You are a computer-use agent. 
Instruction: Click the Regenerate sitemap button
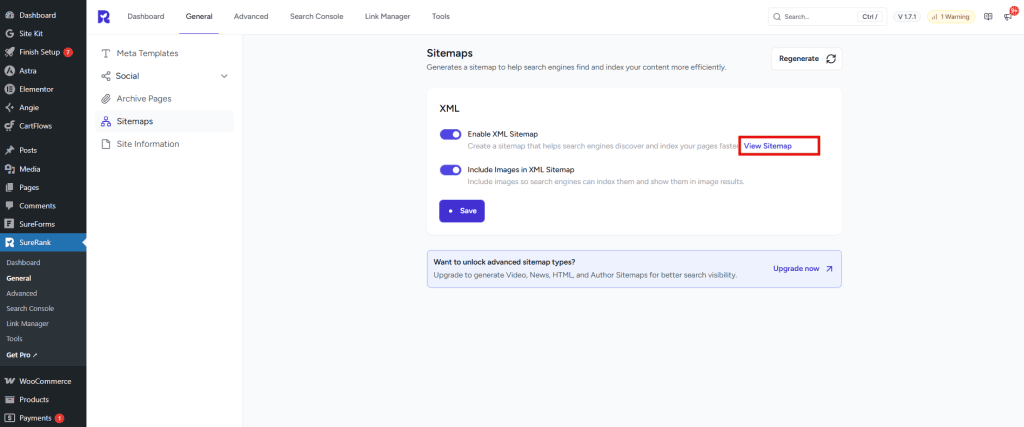tap(807, 58)
